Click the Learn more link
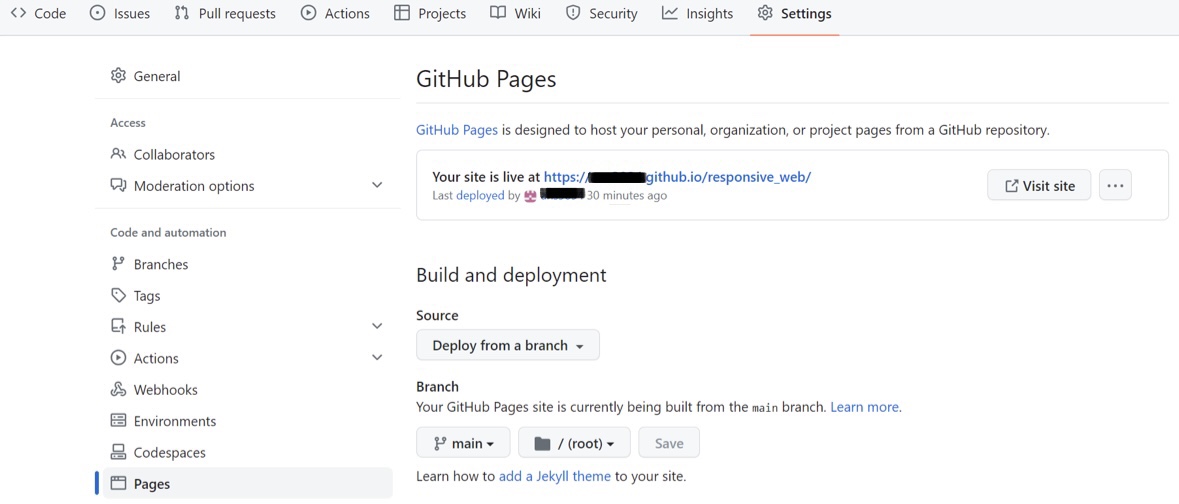 coord(864,407)
